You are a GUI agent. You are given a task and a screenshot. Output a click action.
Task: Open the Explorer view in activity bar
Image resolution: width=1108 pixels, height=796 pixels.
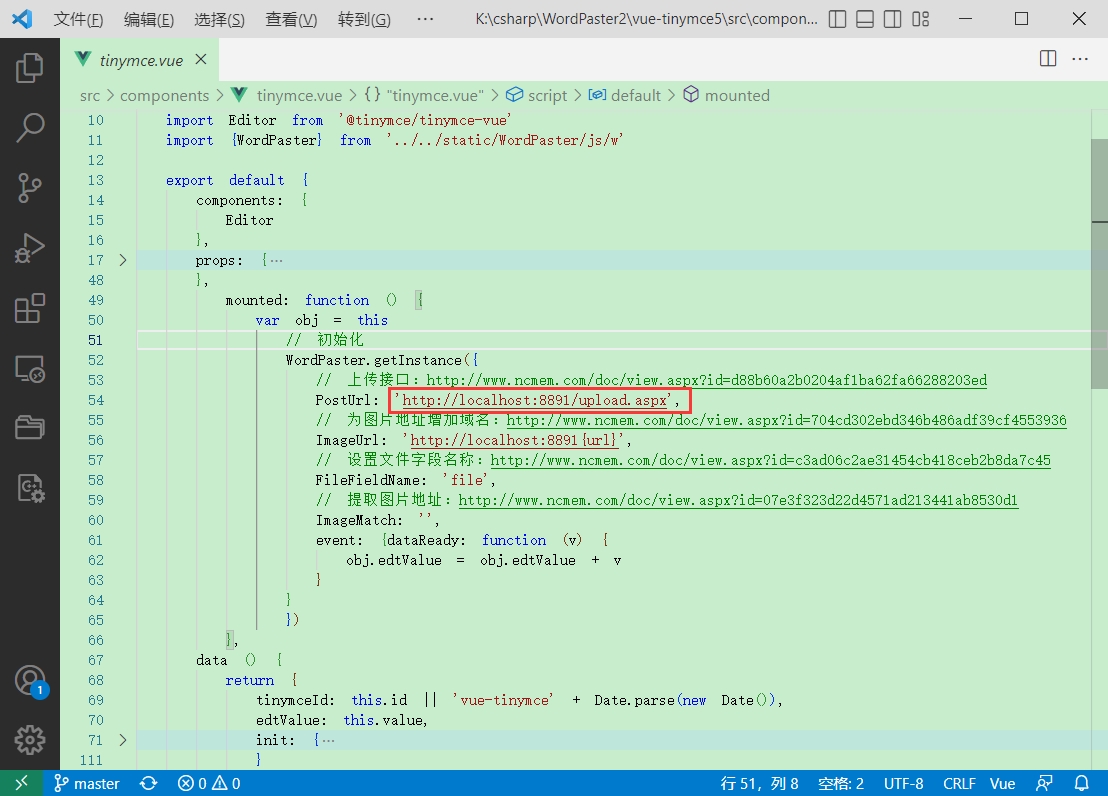30,68
